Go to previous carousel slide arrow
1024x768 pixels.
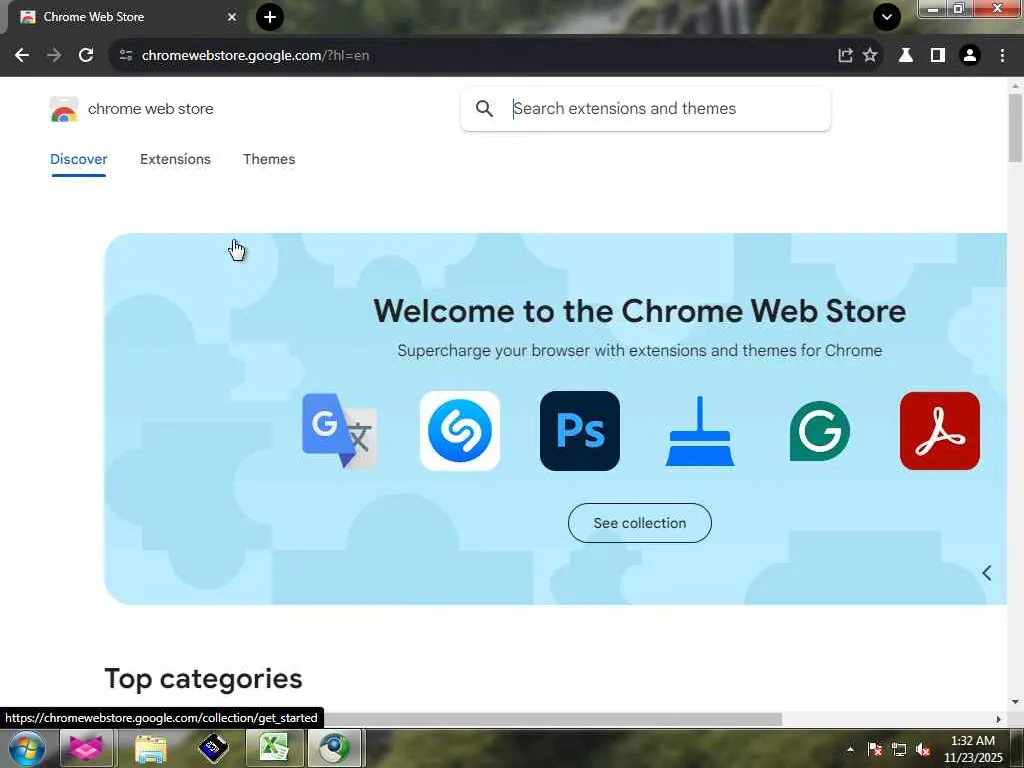pos(987,573)
